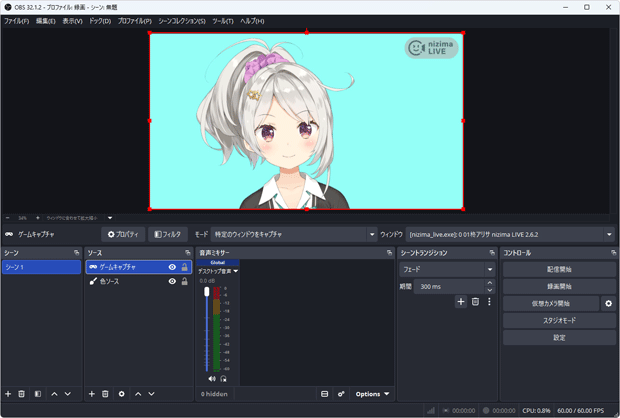Screen dimensions: 620x418
Task: Mute desktop audio speaker icon
Action: click(x=212, y=379)
